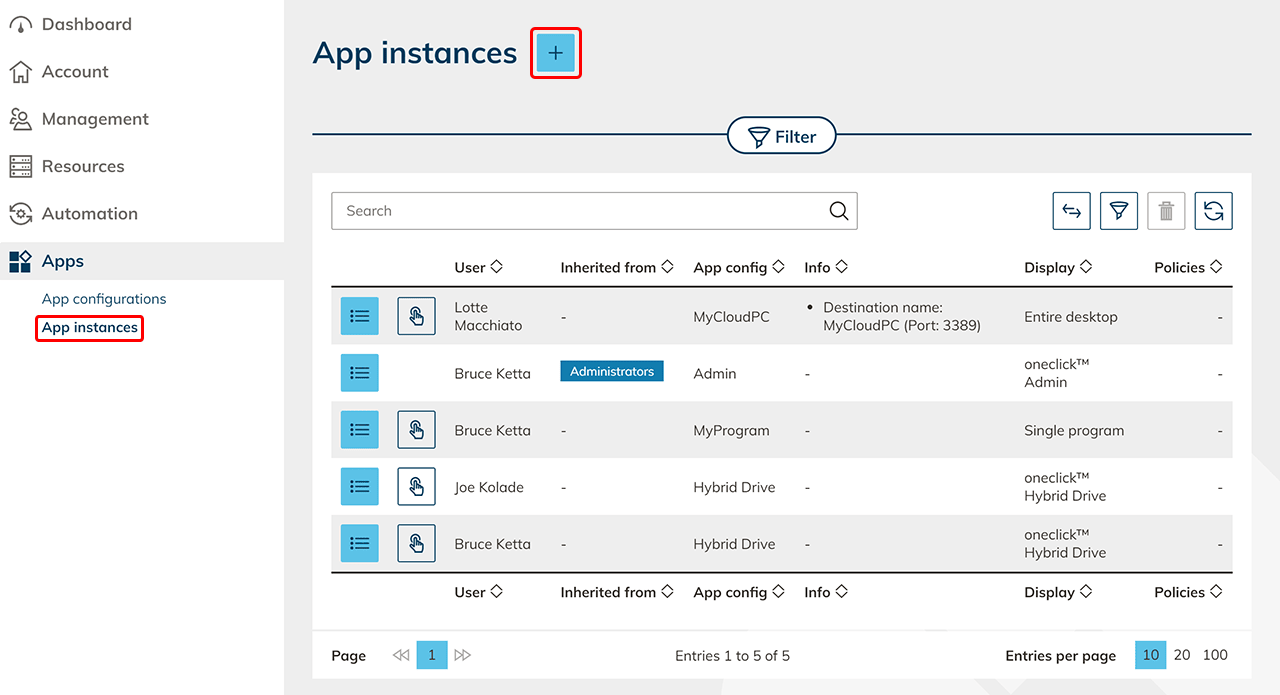Screen dimensions: 1280x695
Task: Set entries per page to 100
Action: pyautogui.click(x=1215, y=655)
